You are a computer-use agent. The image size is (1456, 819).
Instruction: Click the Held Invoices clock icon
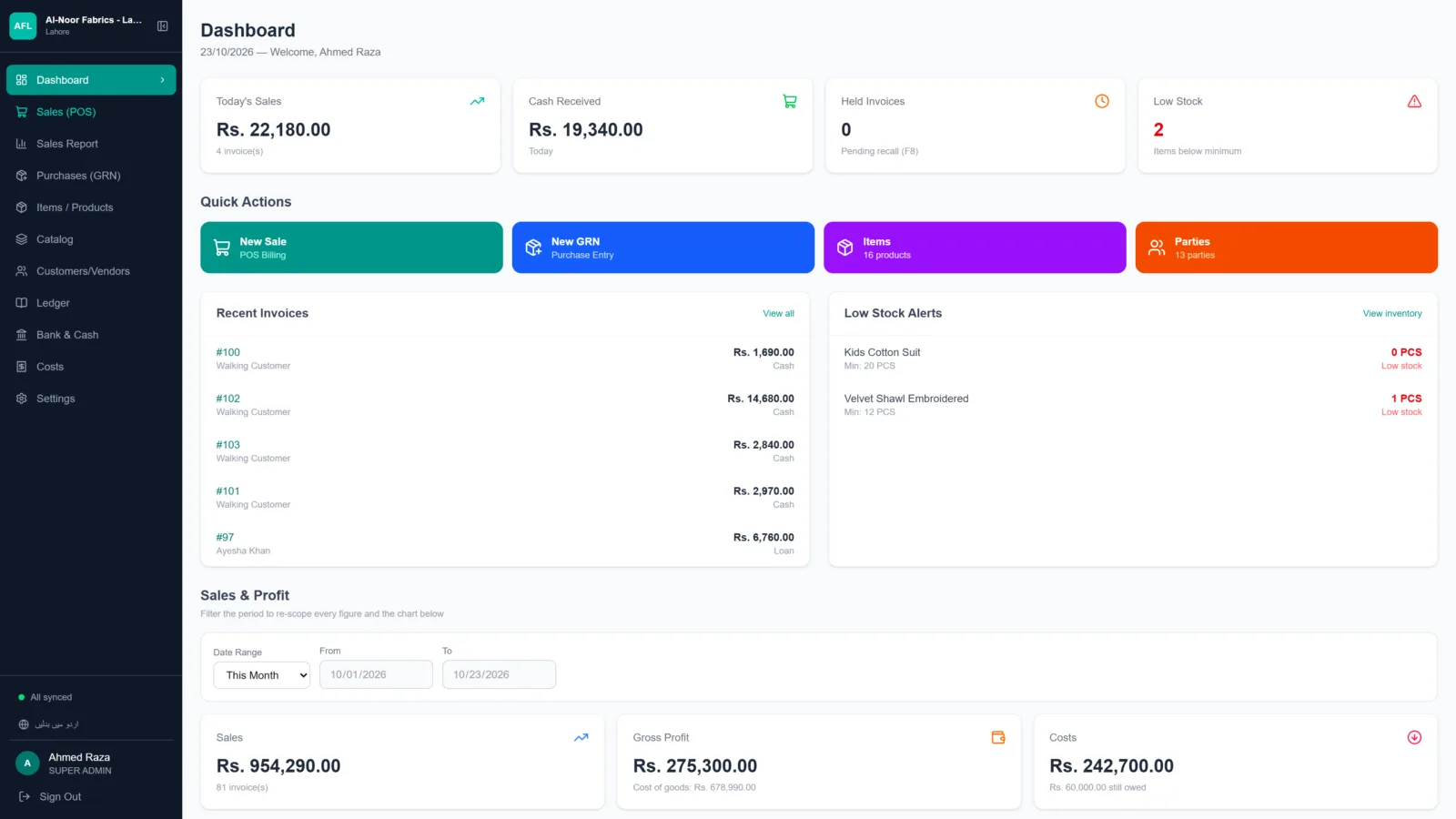tap(1102, 101)
